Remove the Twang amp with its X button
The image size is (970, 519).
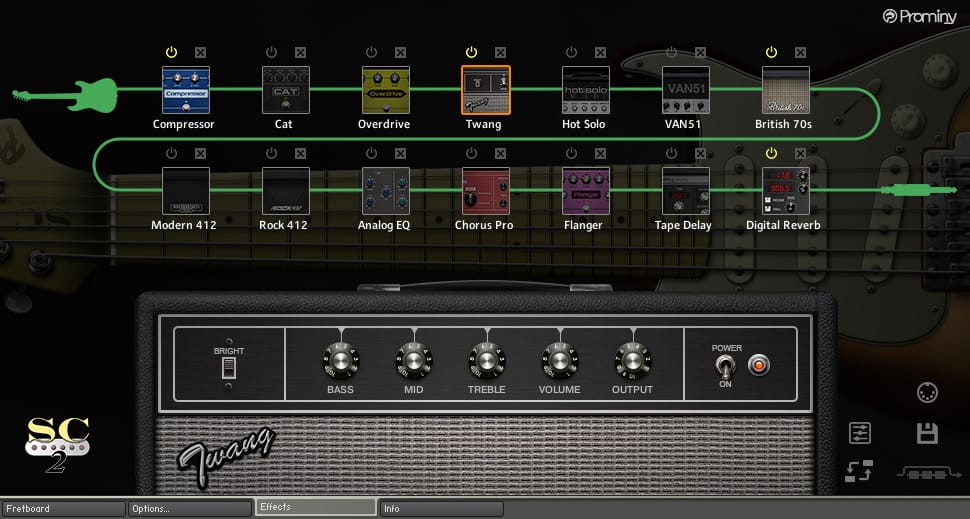pos(500,53)
